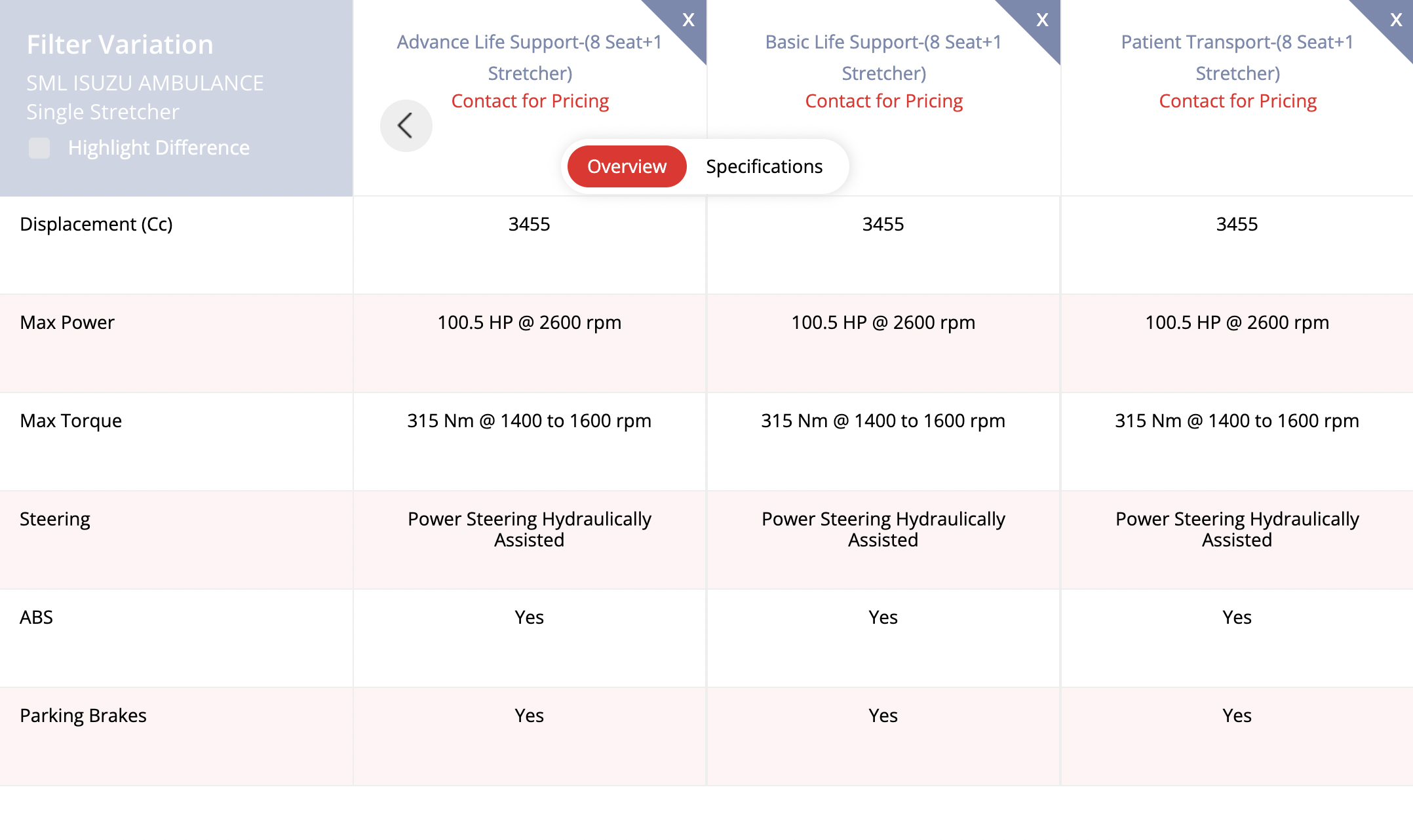Select the Displacement (Cc) row label
The image size is (1413, 840).
[x=96, y=224]
